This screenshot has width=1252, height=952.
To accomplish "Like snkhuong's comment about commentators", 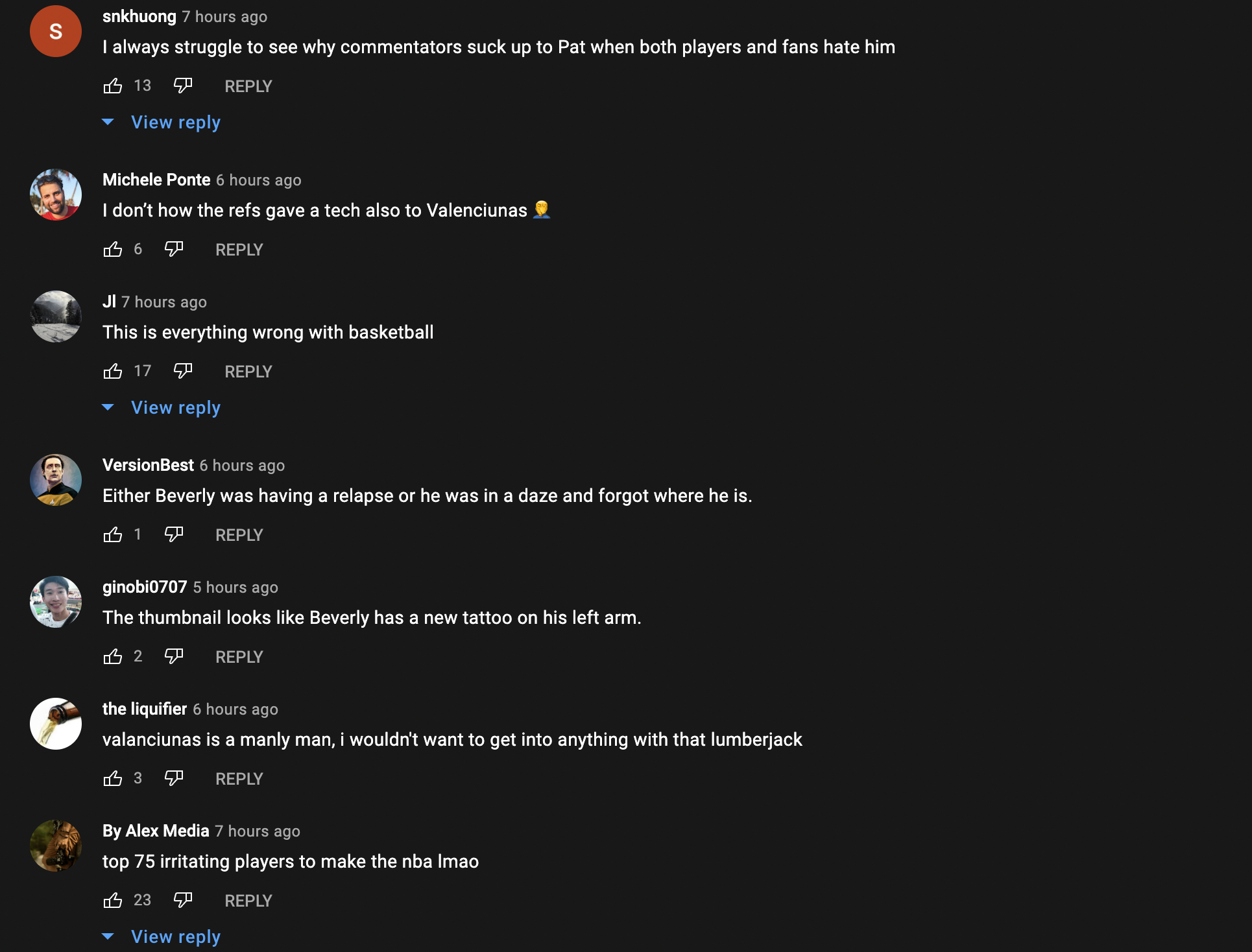I will (113, 86).
